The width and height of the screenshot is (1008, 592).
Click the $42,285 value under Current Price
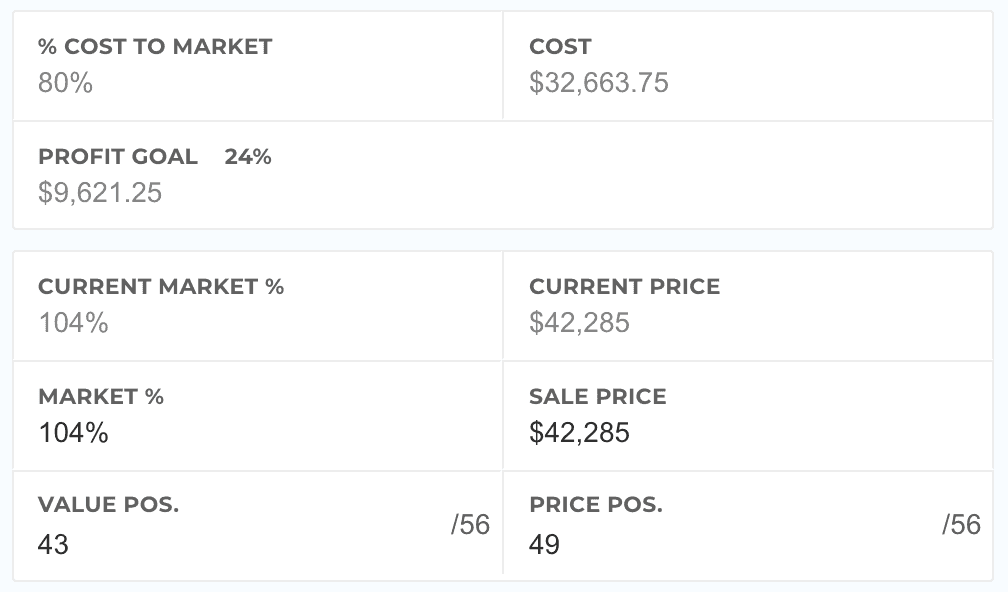coord(579,323)
